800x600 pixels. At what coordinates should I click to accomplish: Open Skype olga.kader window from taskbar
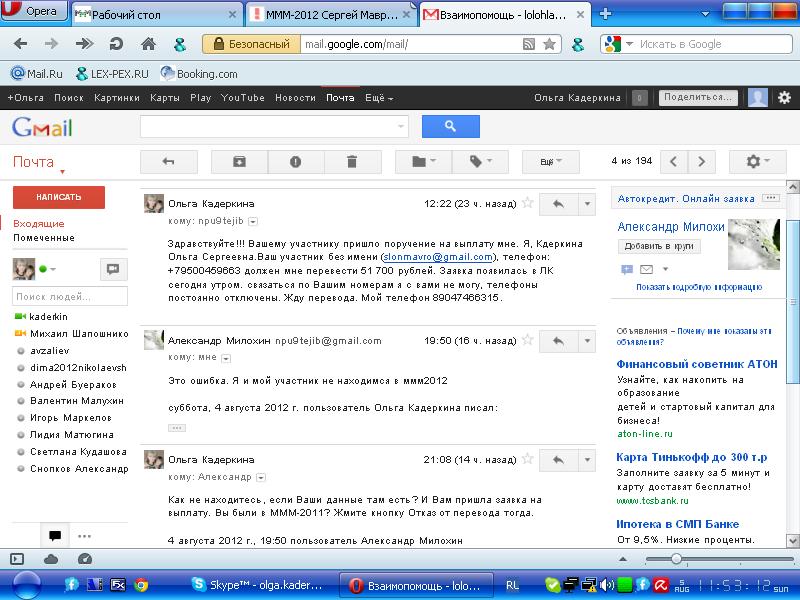point(258,585)
